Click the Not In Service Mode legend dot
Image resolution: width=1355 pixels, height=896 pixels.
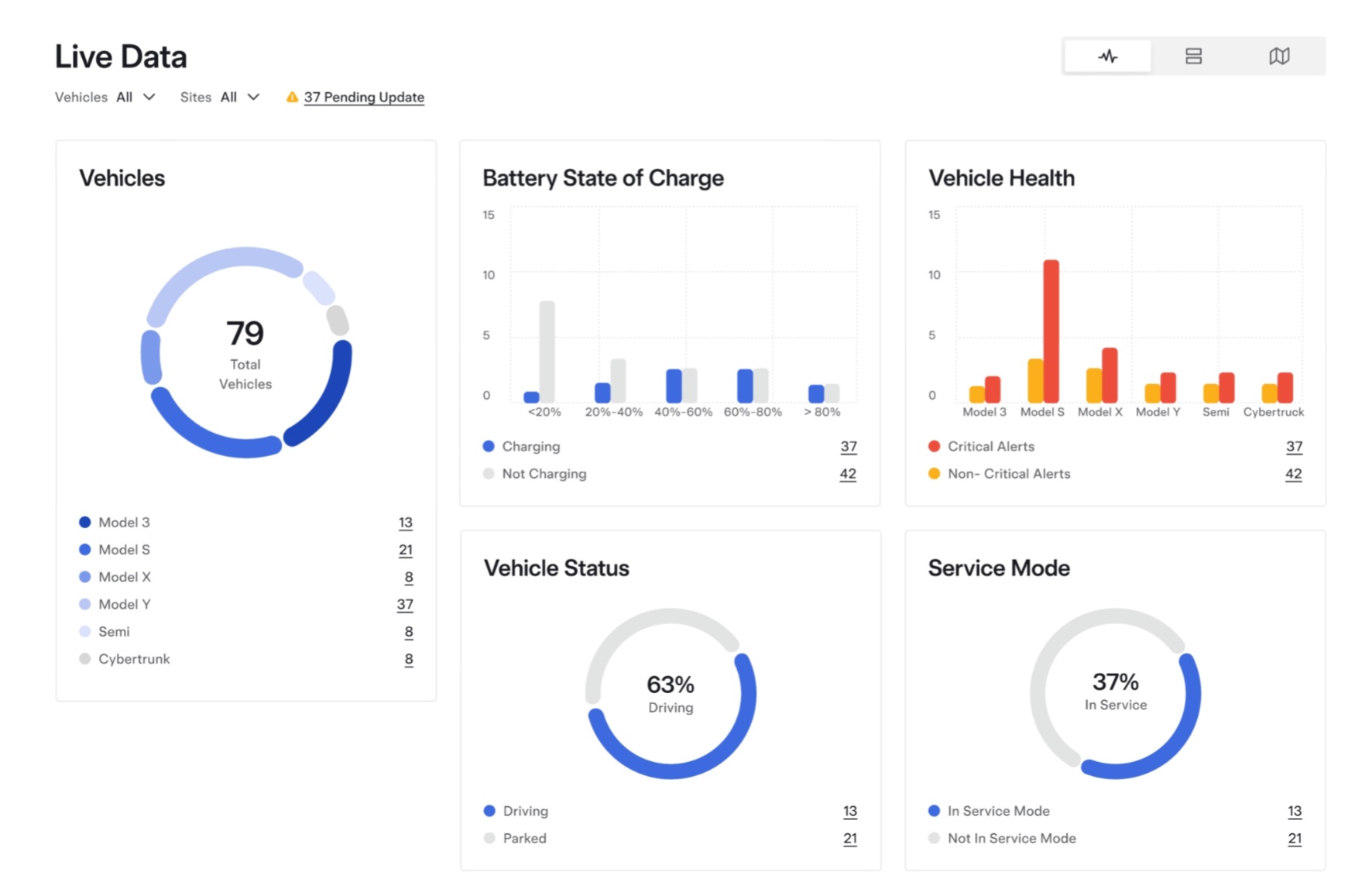934,839
